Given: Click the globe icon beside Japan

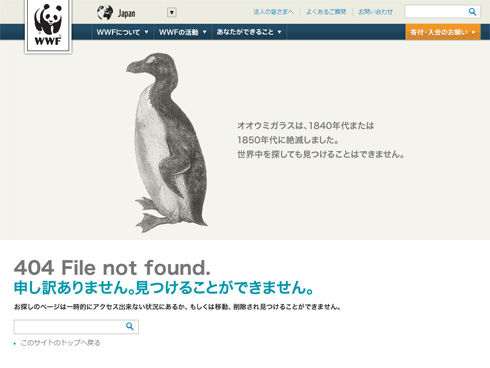Looking at the screenshot, I should (x=105, y=13).
